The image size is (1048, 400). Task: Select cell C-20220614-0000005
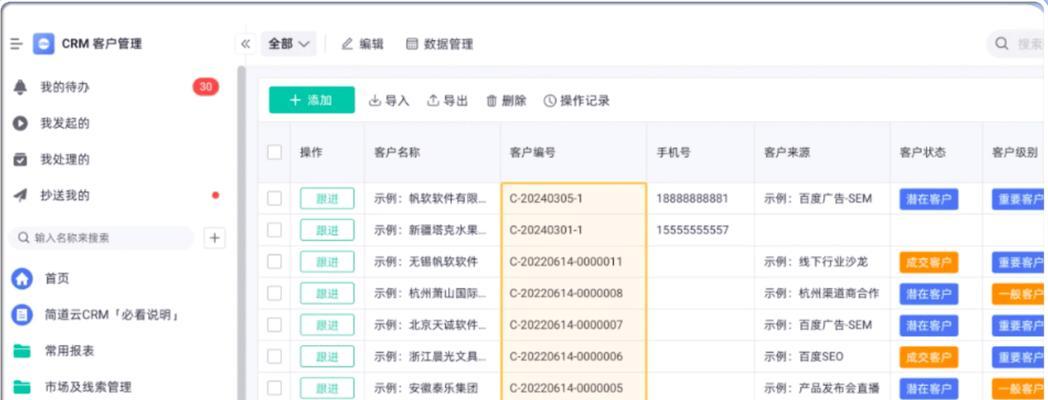click(573, 388)
